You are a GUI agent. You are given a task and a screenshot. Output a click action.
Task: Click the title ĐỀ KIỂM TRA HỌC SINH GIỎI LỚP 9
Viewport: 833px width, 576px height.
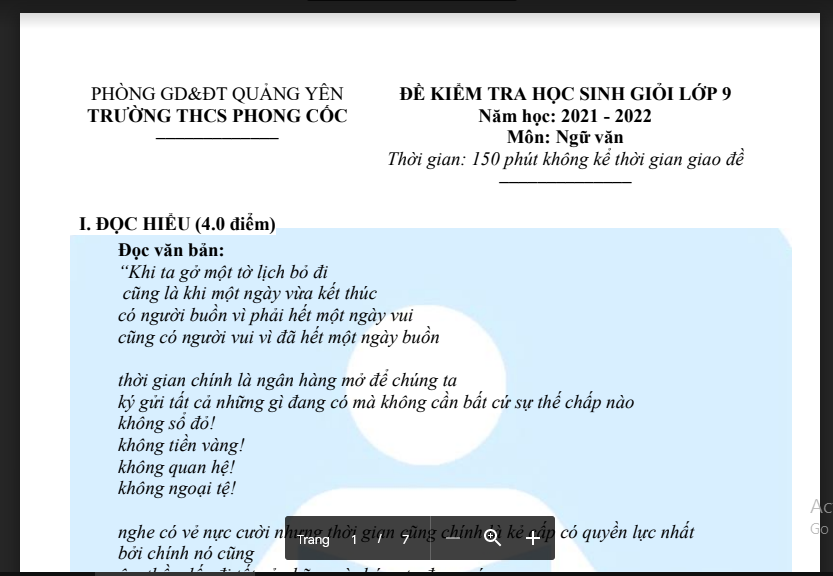[565, 94]
